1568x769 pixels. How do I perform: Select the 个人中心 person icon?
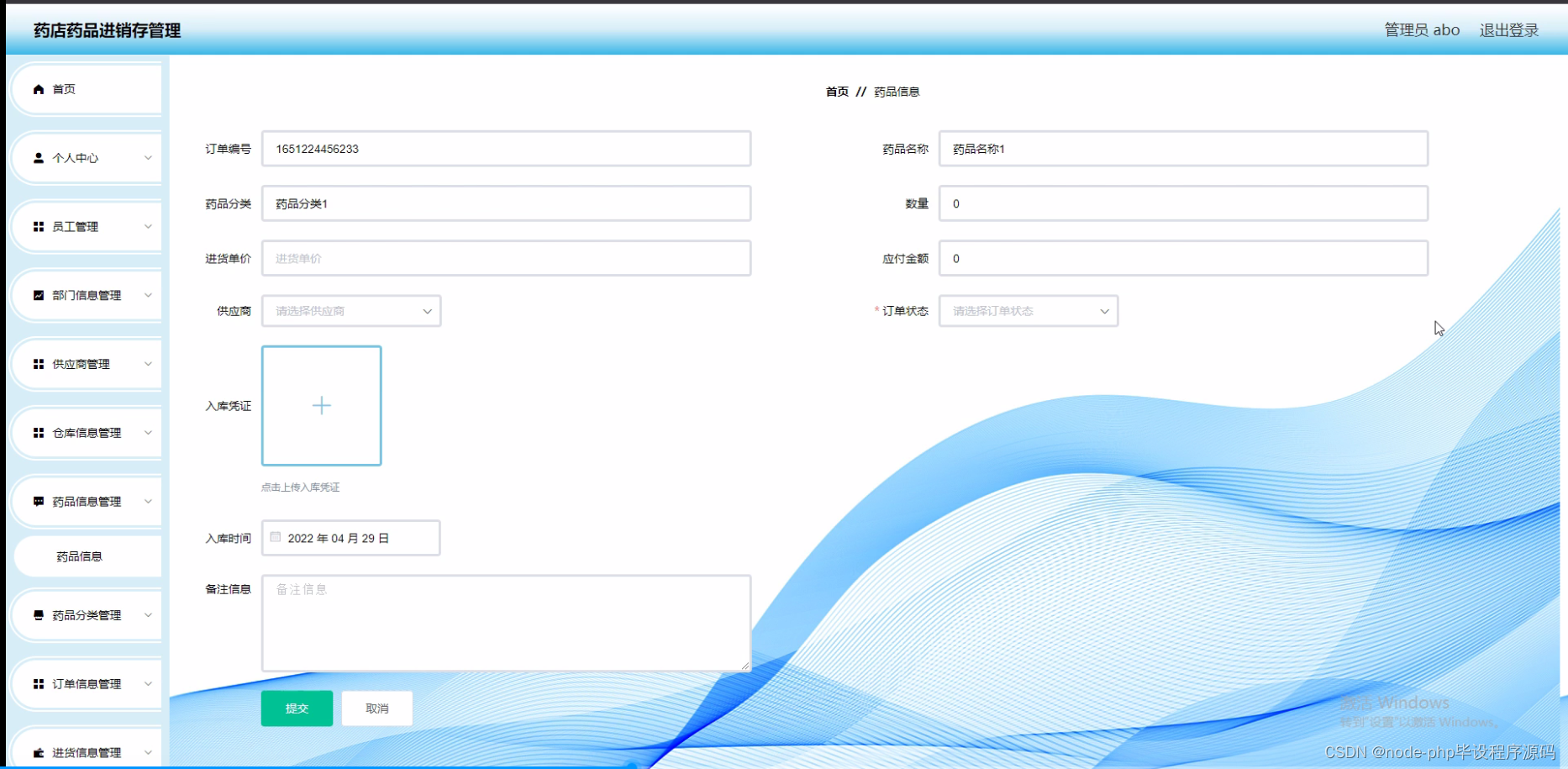[37, 157]
